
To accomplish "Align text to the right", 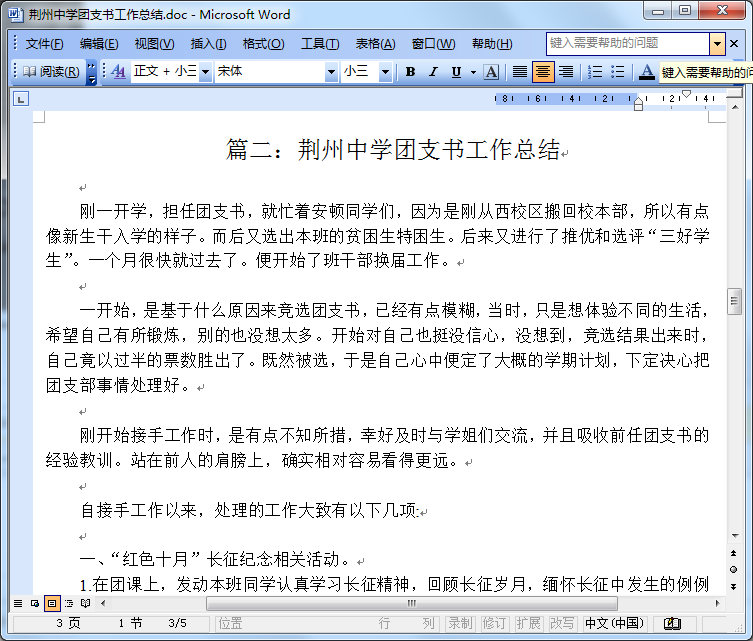I will coord(566,72).
